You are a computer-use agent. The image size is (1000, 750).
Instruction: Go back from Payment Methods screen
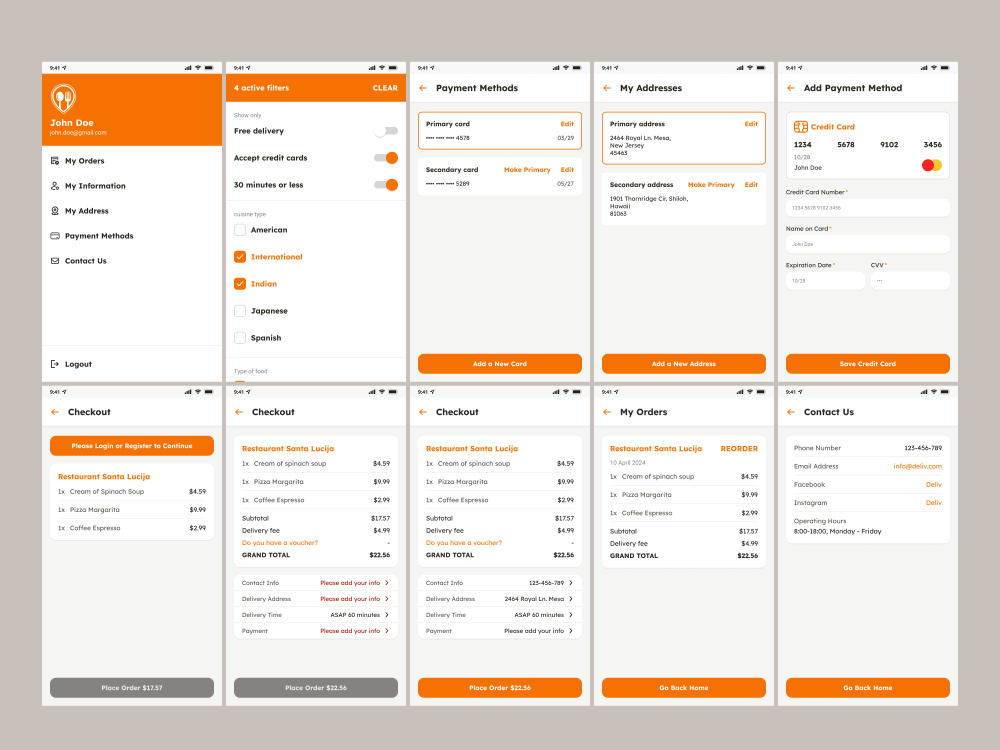[423, 88]
